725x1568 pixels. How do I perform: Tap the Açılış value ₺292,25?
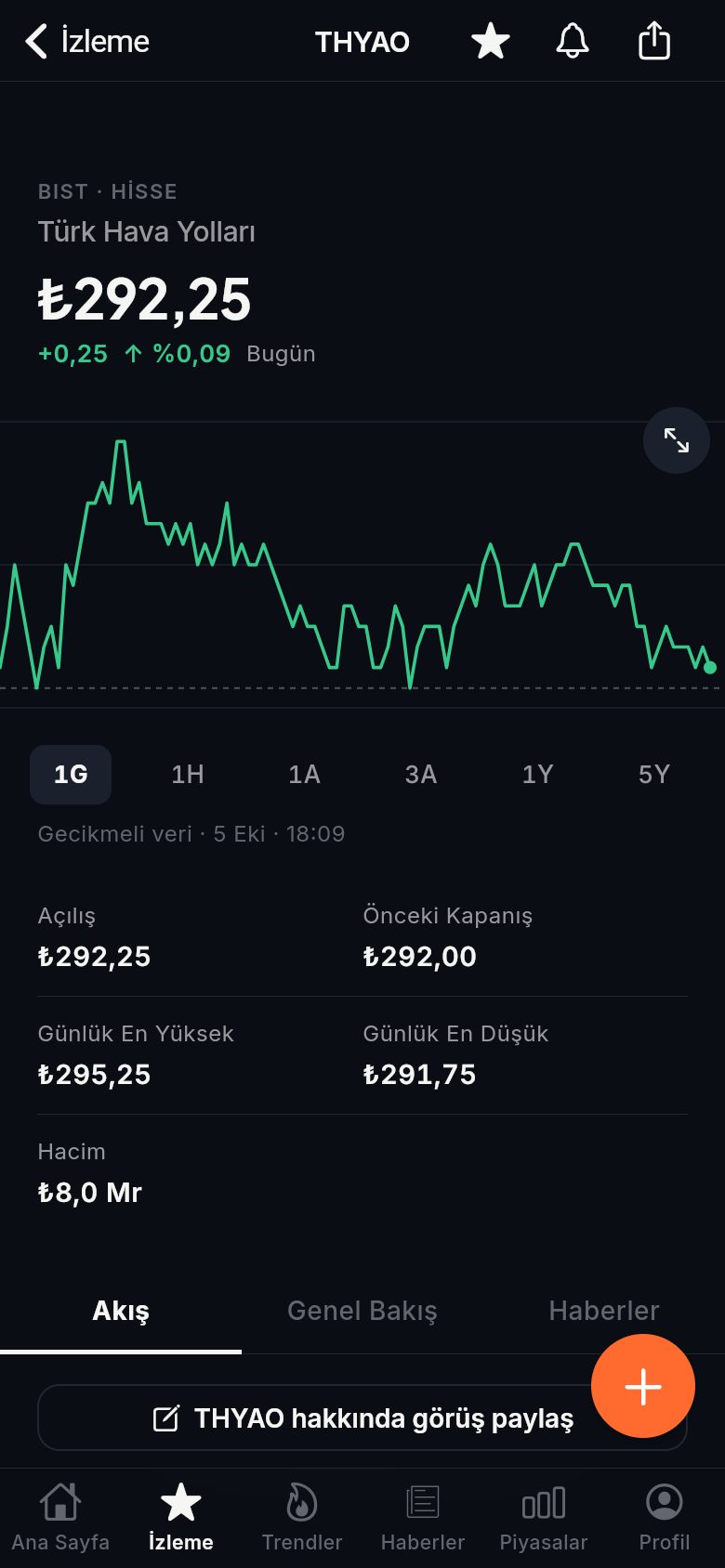click(94, 957)
